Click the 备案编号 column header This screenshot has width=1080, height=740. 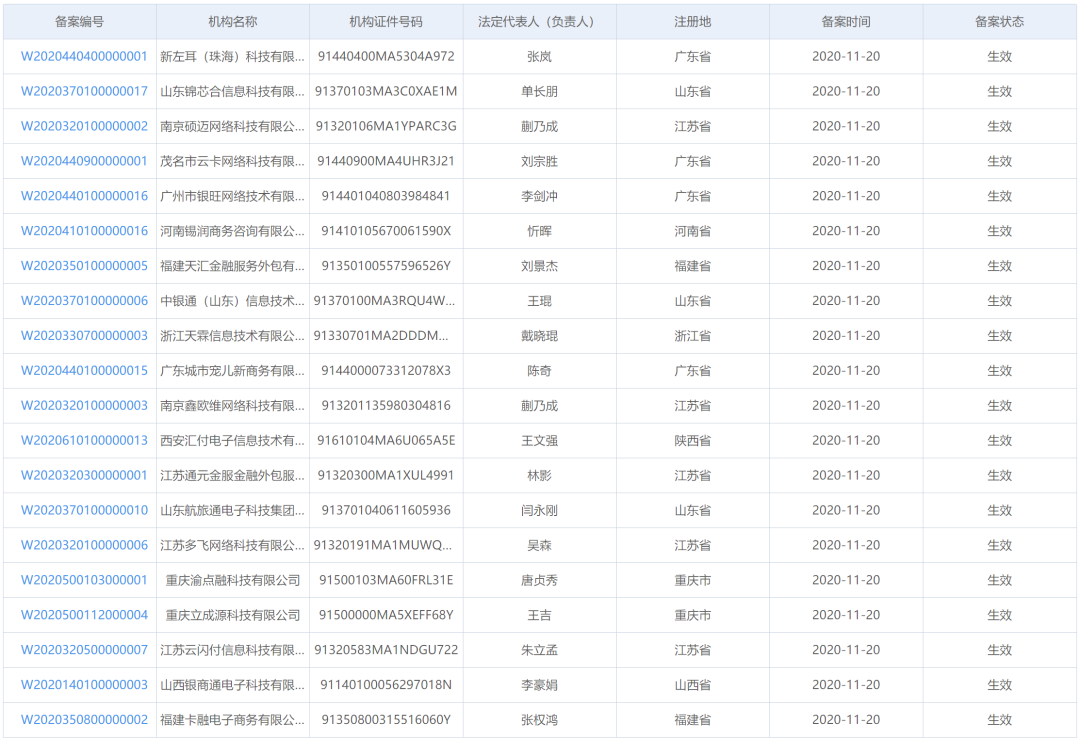[80, 22]
